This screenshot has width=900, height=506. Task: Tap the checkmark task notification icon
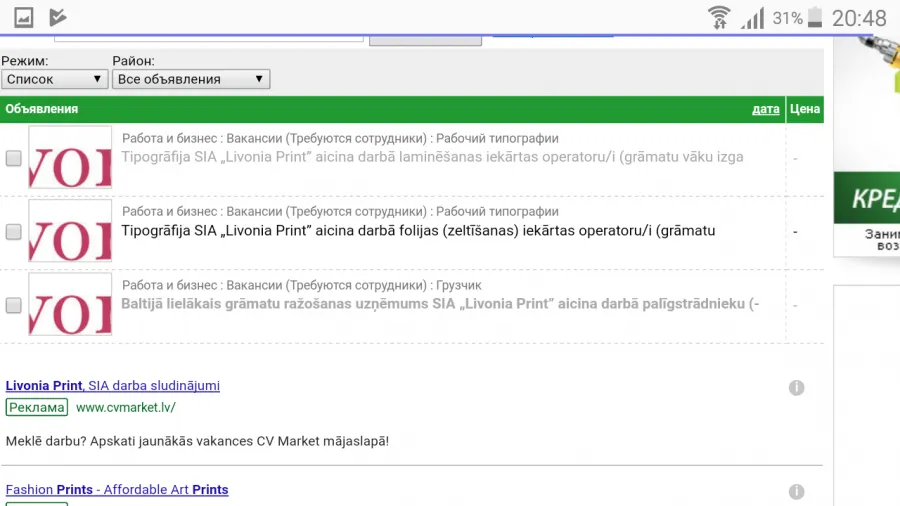(57, 18)
